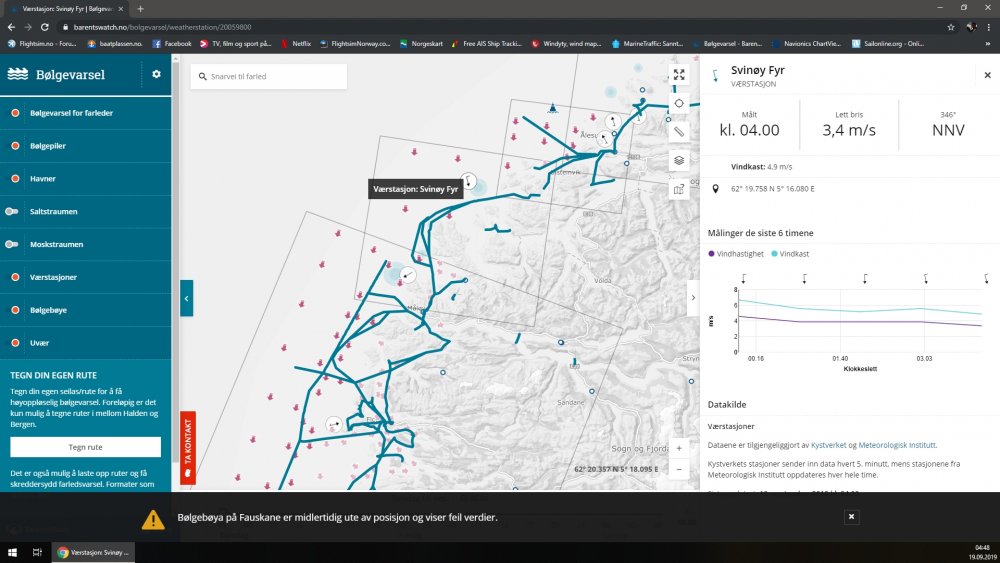Screen dimensions: 1000x563
Task: Open the taskbar clock and date
Action: click(x=982, y=552)
